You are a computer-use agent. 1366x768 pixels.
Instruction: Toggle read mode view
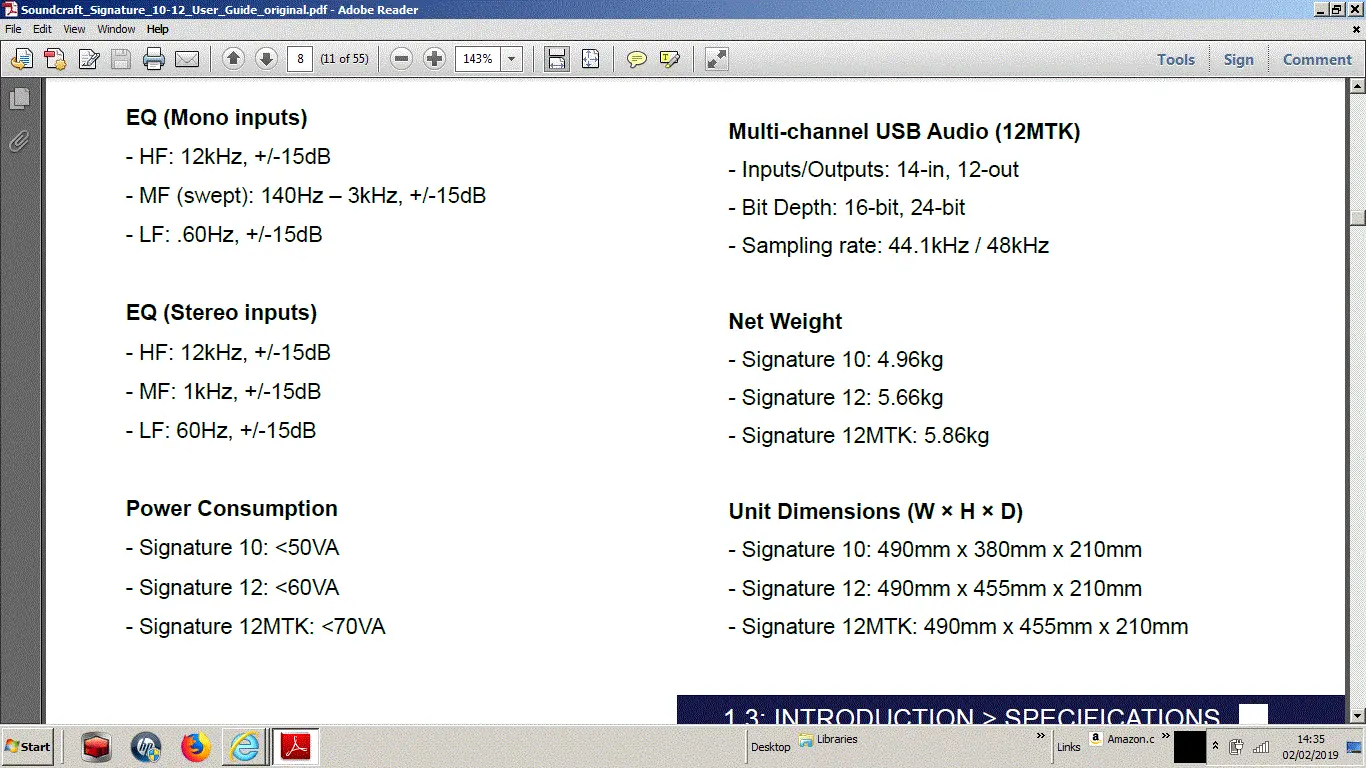tap(716, 59)
